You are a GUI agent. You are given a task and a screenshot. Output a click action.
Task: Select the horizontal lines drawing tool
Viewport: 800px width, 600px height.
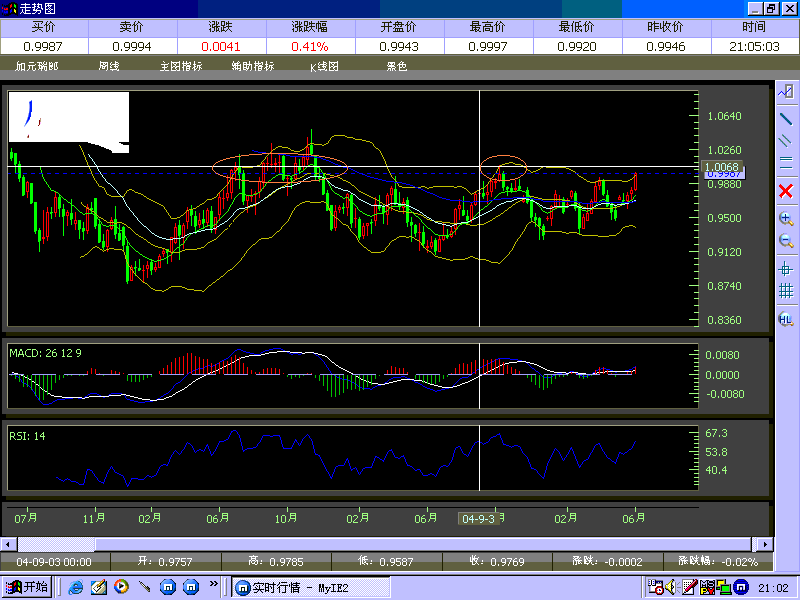point(786,163)
